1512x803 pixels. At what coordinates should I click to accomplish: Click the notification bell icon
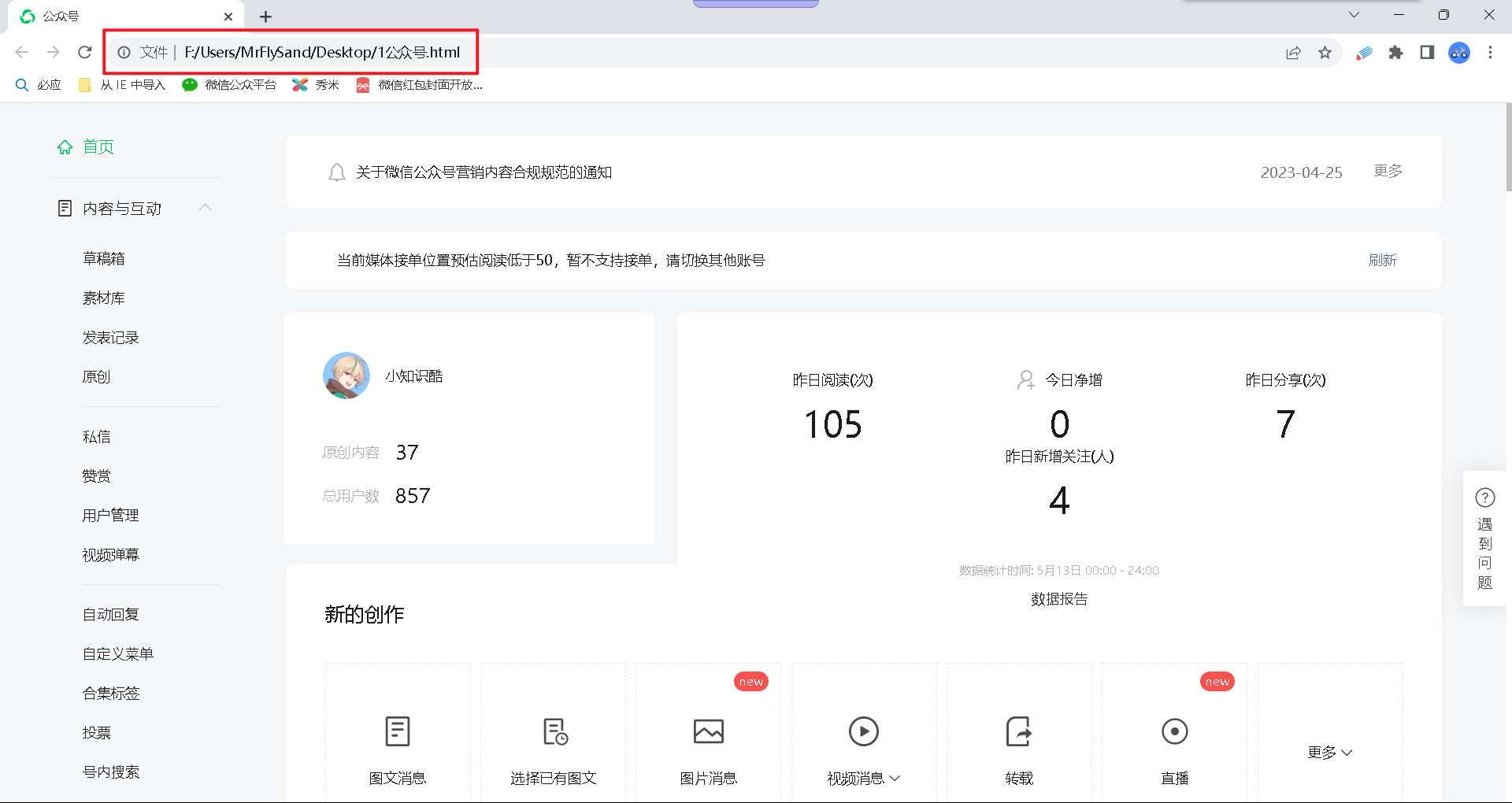pos(337,172)
